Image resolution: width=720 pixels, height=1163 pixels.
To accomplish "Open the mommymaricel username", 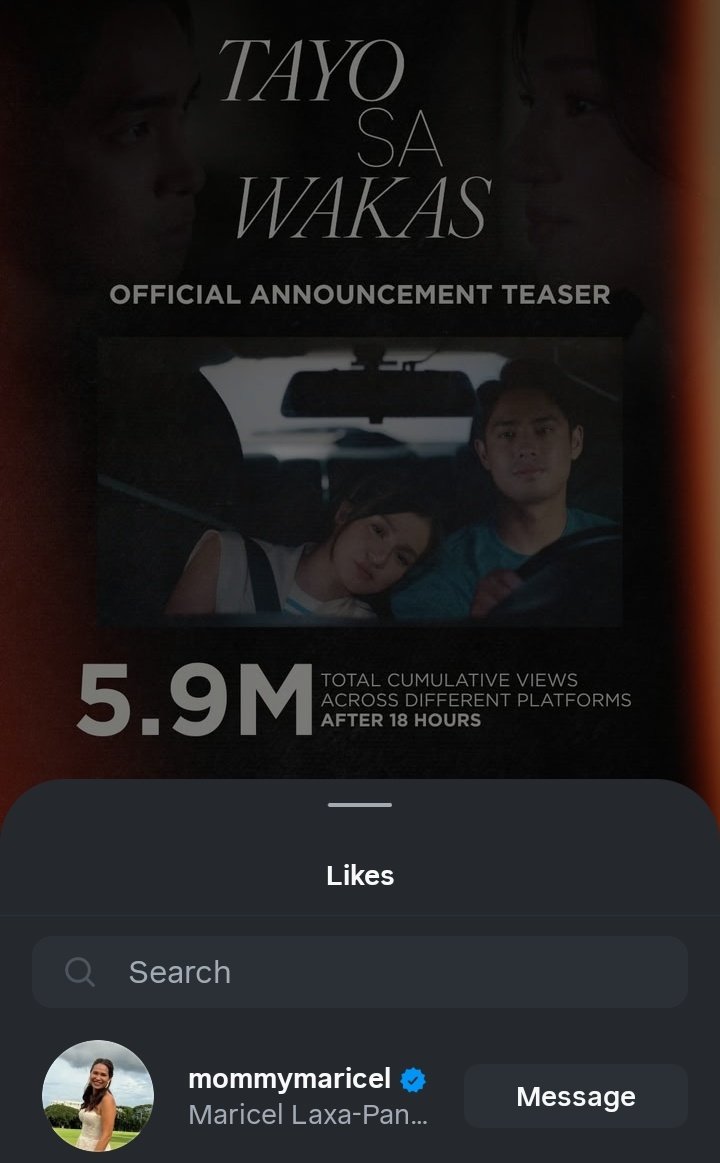I will click(x=289, y=1078).
